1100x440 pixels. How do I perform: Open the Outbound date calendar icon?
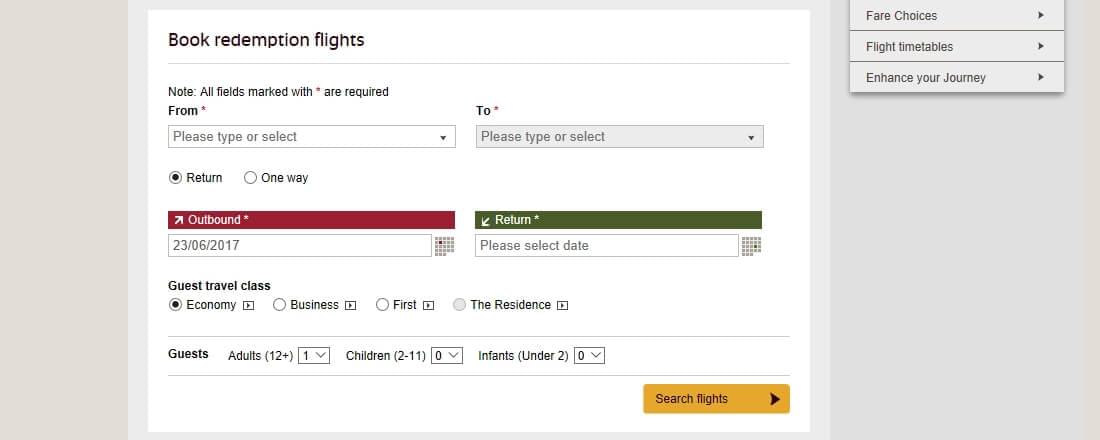(x=444, y=246)
